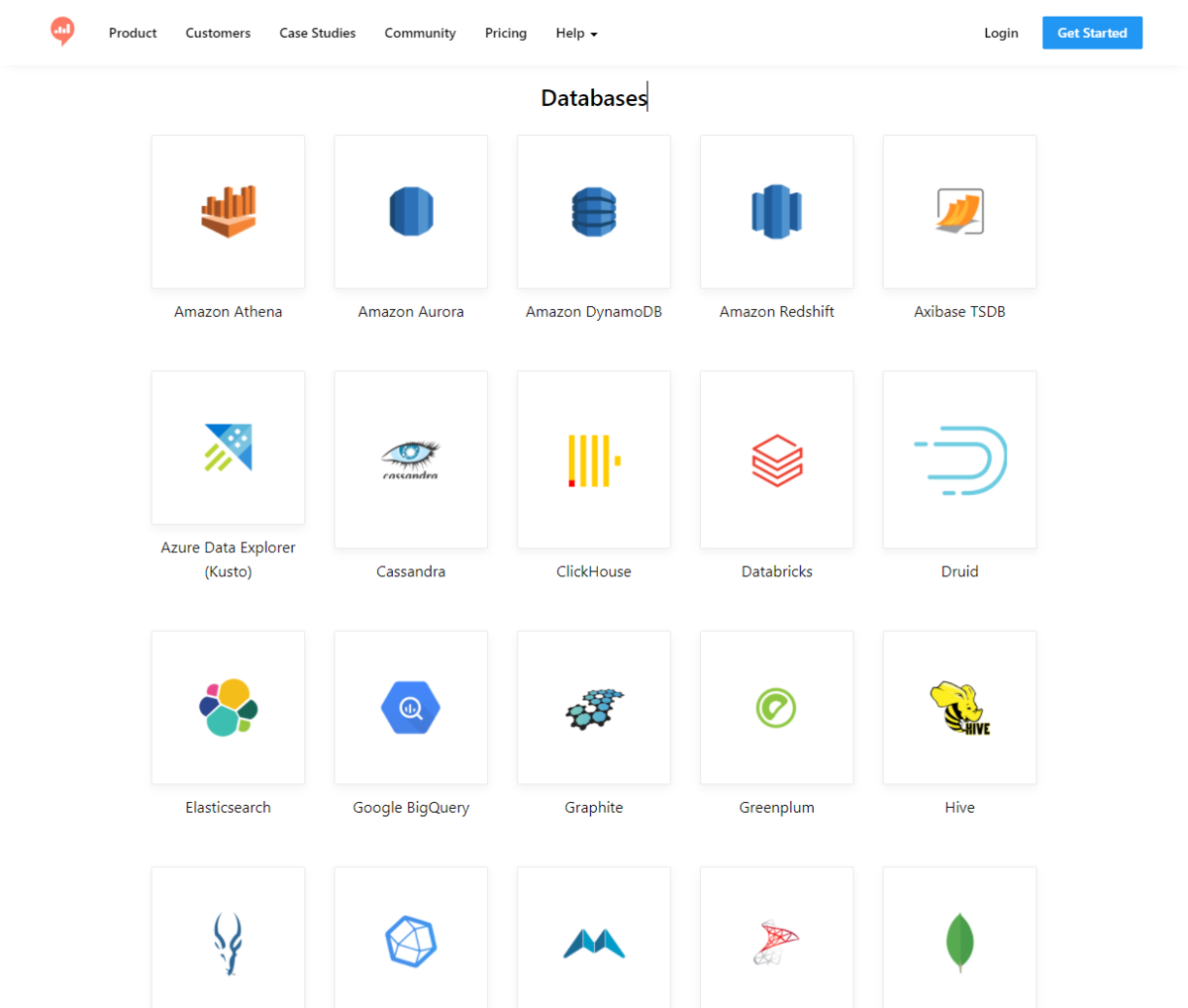1188x1008 pixels.
Task: Open the Hive bee logo tile
Action: click(x=959, y=708)
